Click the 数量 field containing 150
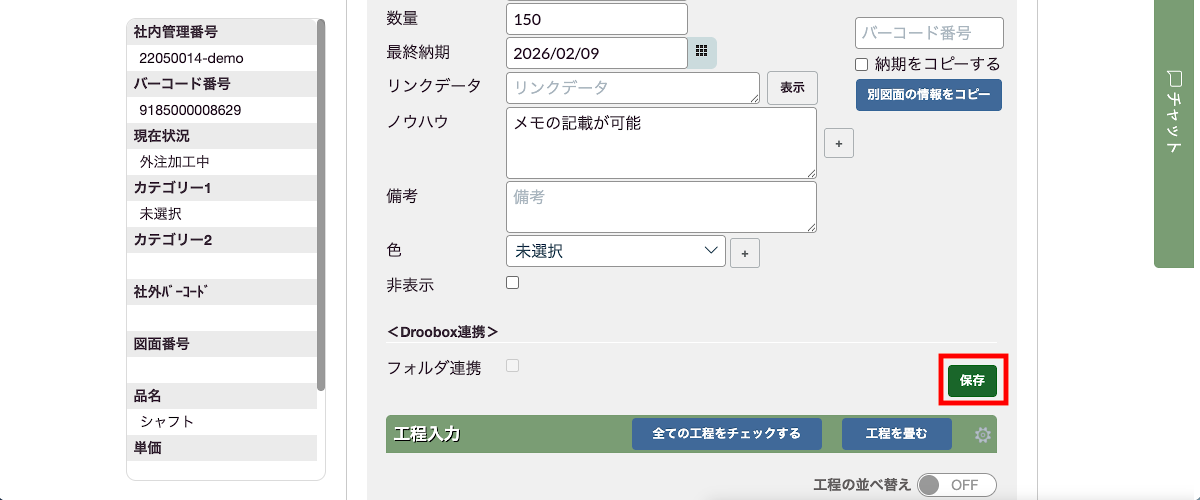This screenshot has height=500, width=1200. [597, 19]
